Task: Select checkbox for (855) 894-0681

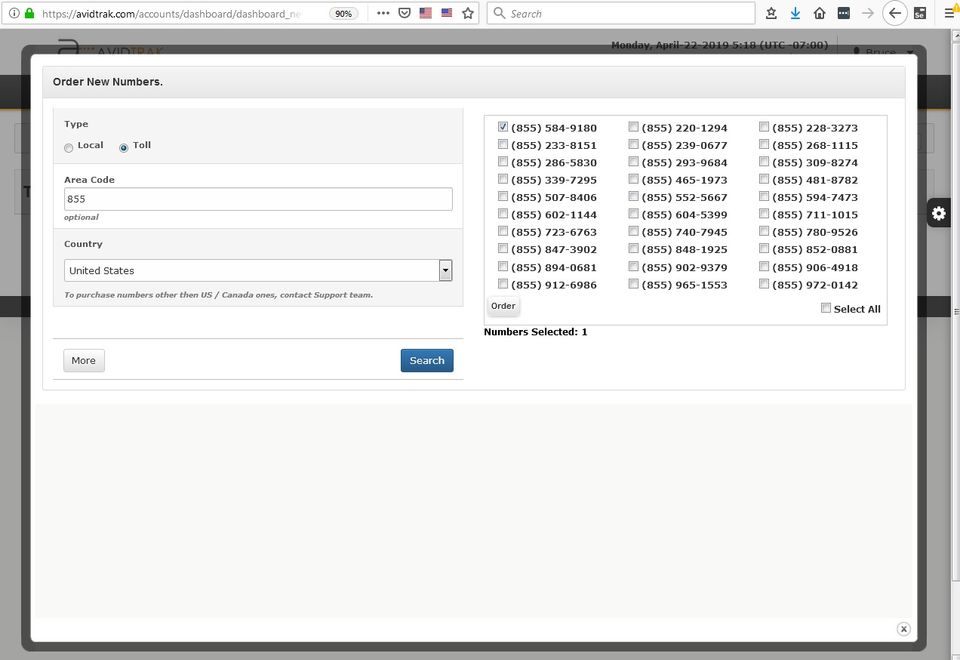Action: [x=503, y=266]
